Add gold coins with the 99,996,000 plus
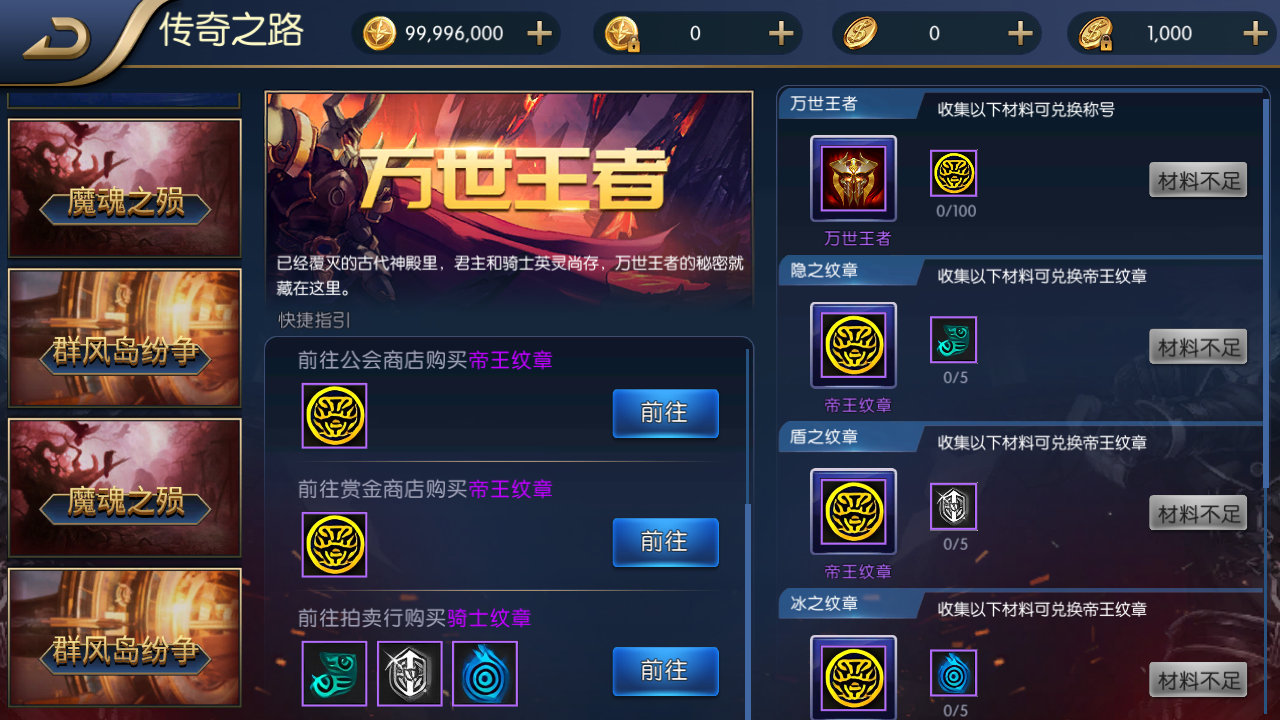The image size is (1280, 720). click(539, 33)
